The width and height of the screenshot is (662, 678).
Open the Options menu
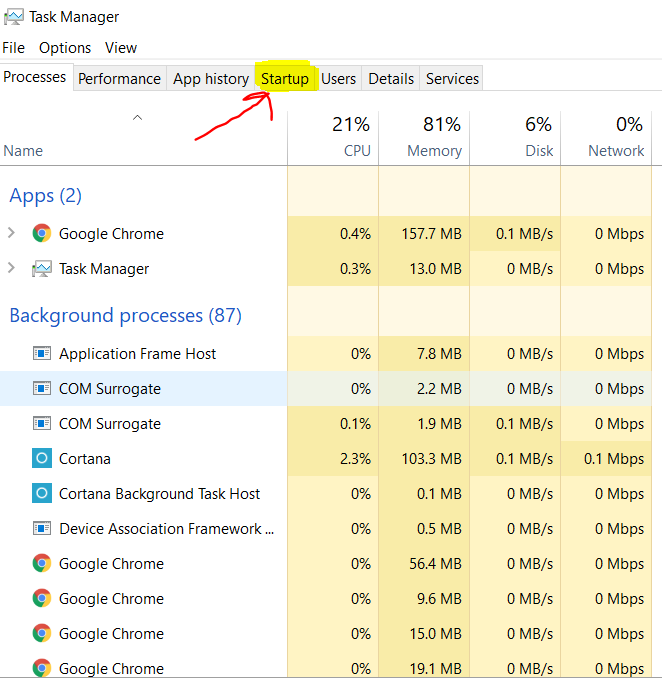(x=65, y=48)
